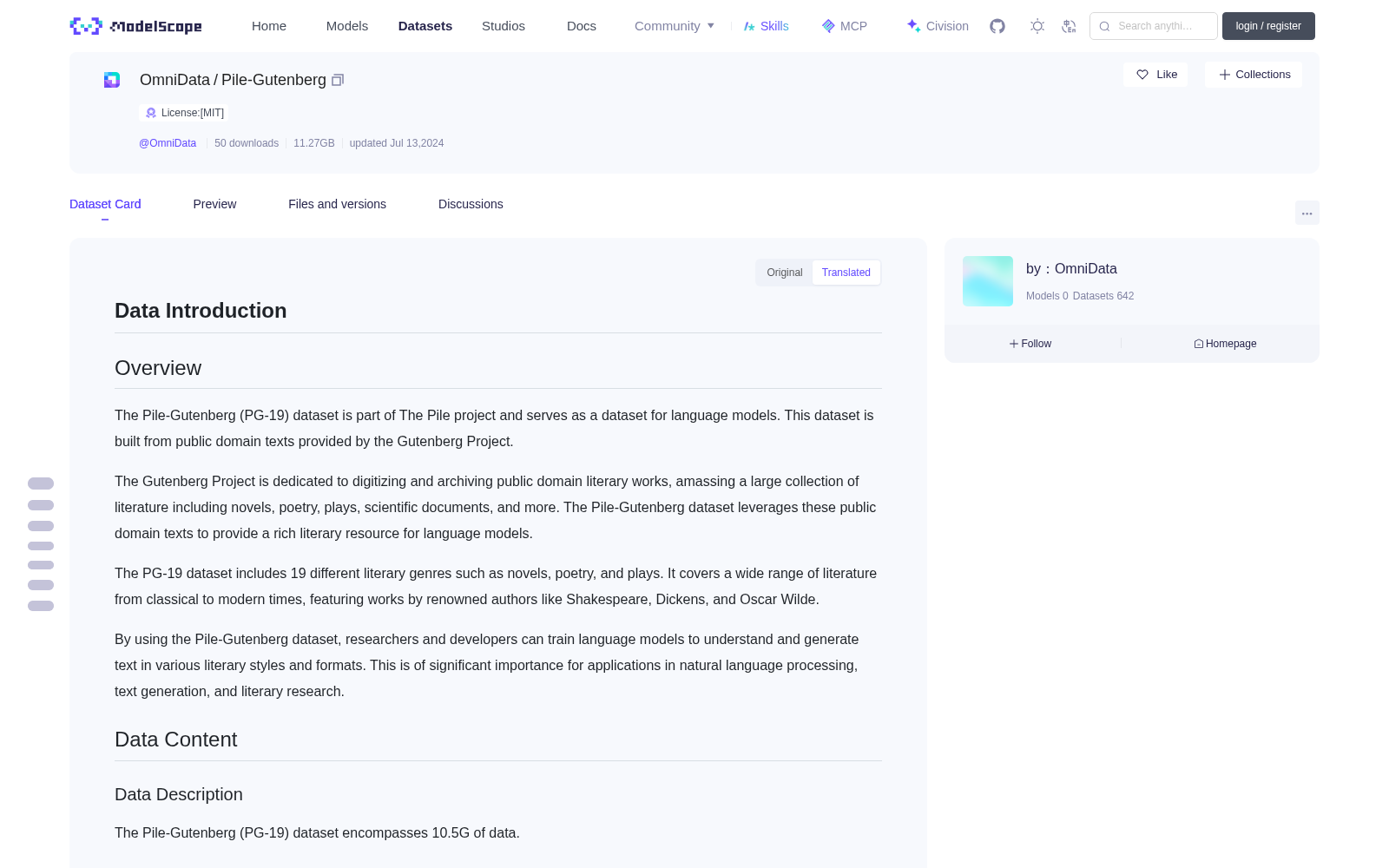1389x868 pixels.
Task: Open the Docs menu item
Action: [582, 26]
